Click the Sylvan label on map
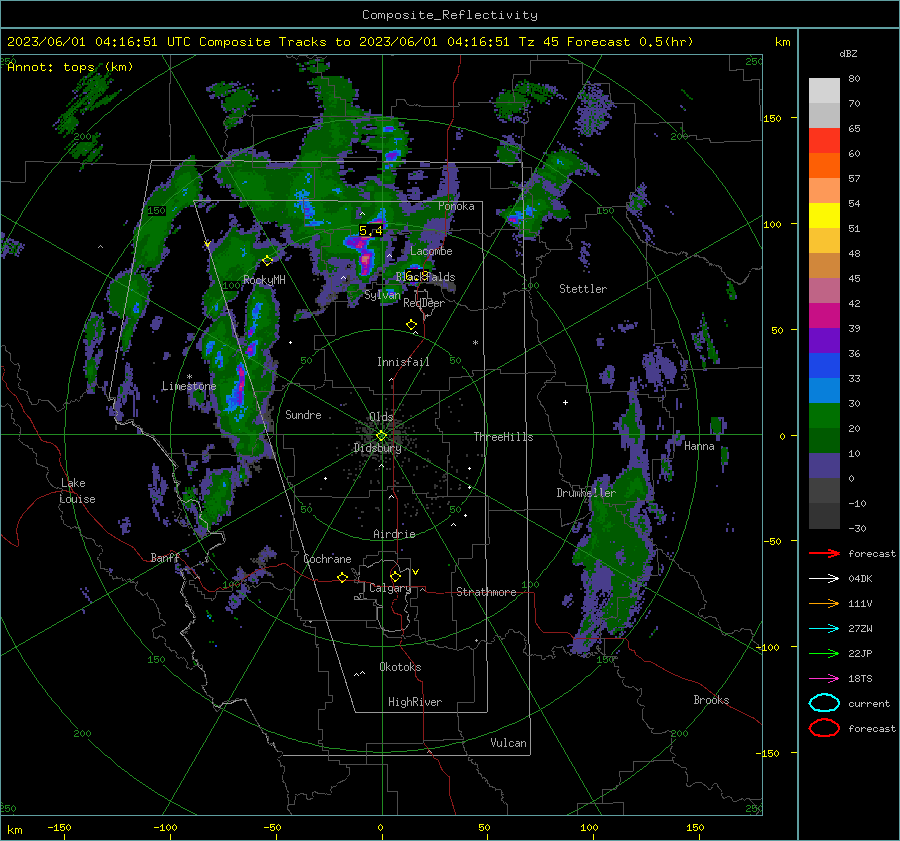Image resolution: width=900 pixels, height=841 pixels. [x=382, y=295]
